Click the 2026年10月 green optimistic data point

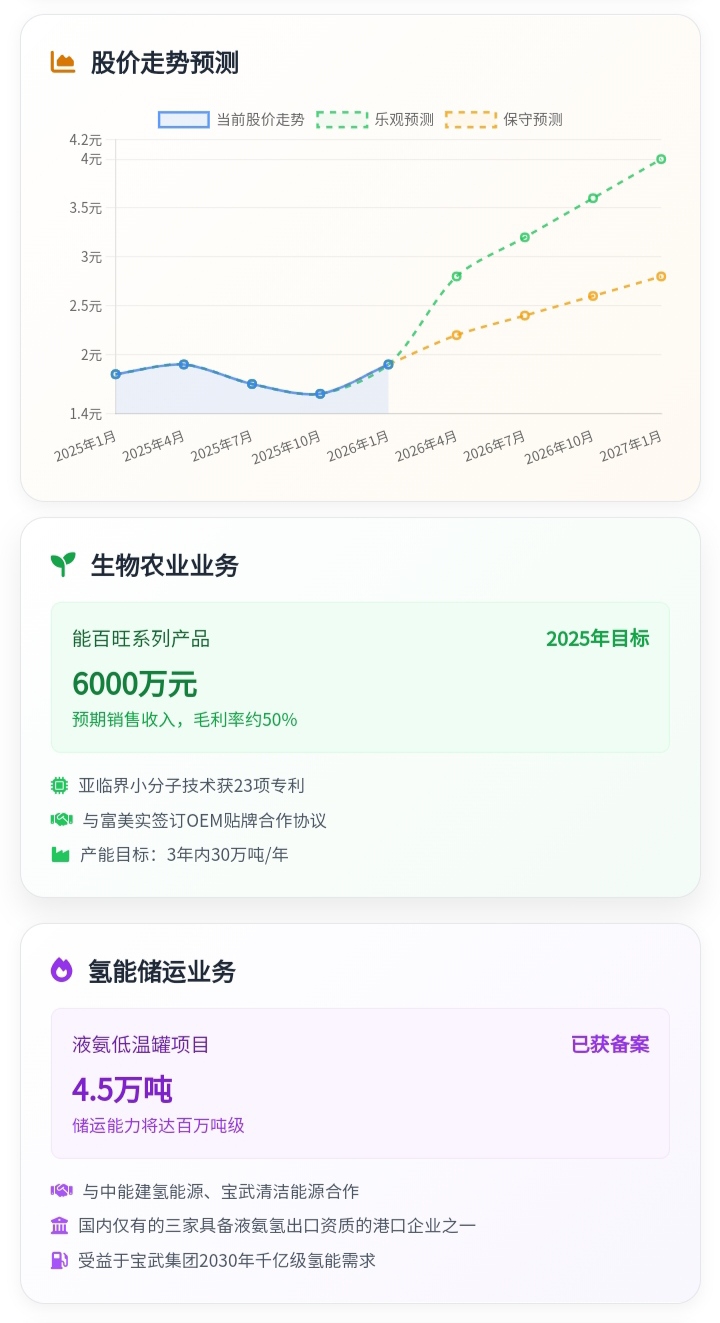[x=593, y=198]
